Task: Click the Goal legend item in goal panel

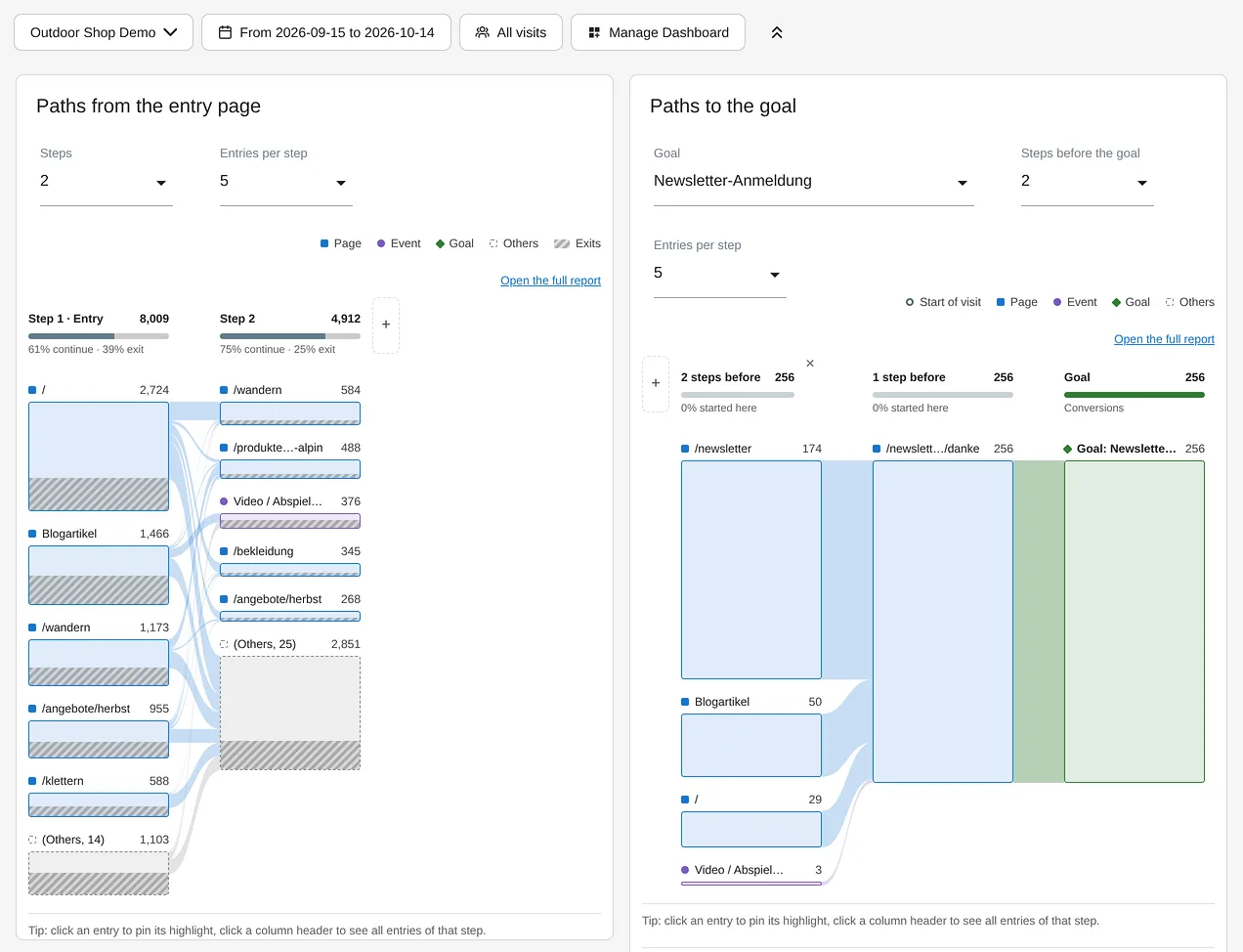Action: point(1131,302)
